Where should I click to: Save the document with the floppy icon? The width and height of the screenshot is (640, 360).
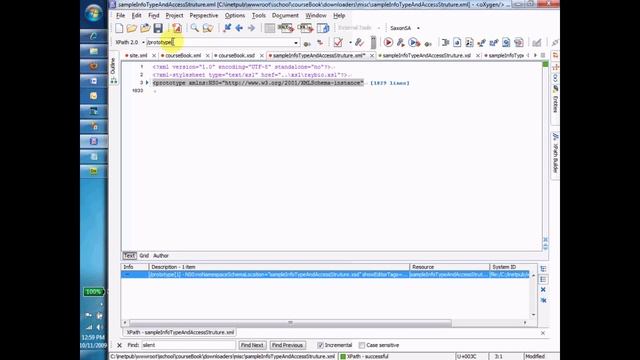coord(158,28)
